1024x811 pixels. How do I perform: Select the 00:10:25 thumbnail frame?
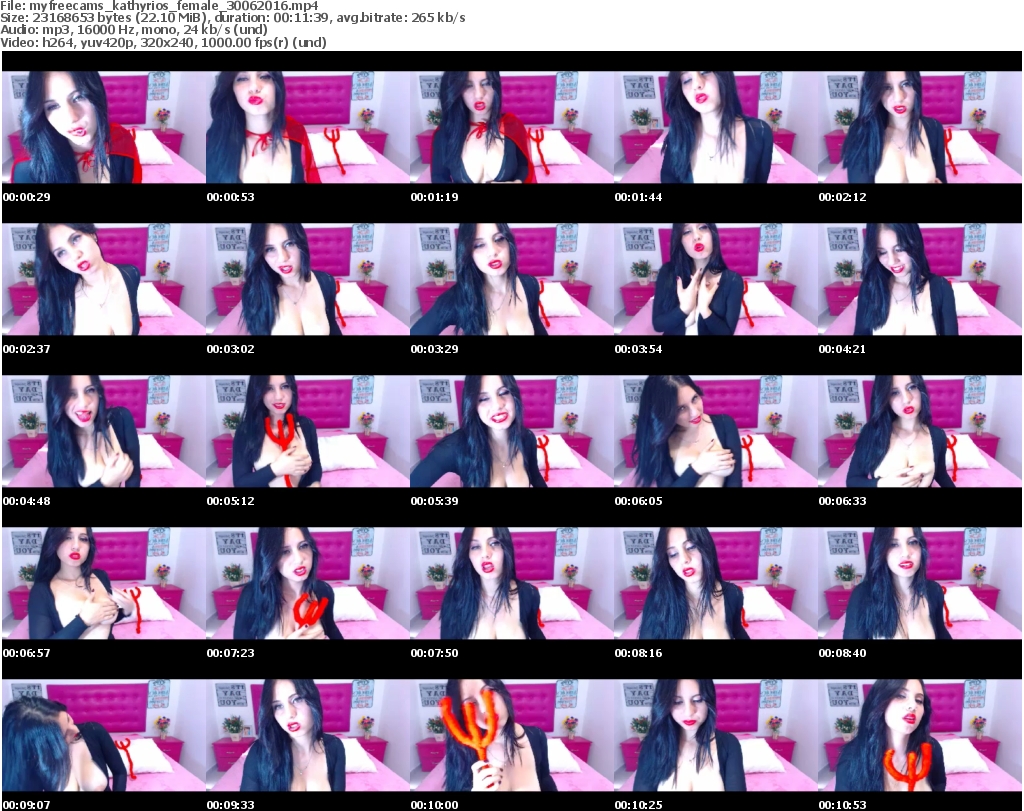(x=716, y=735)
